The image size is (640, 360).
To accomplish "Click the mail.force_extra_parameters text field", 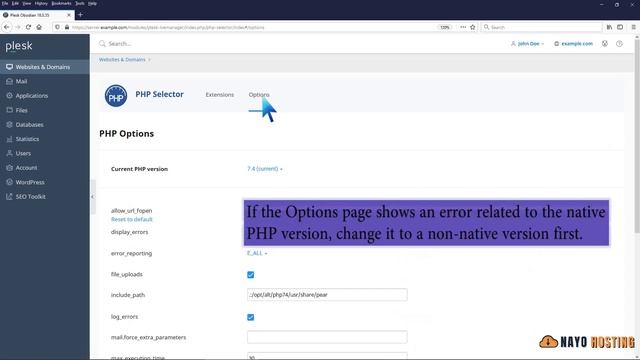I will coord(327,337).
